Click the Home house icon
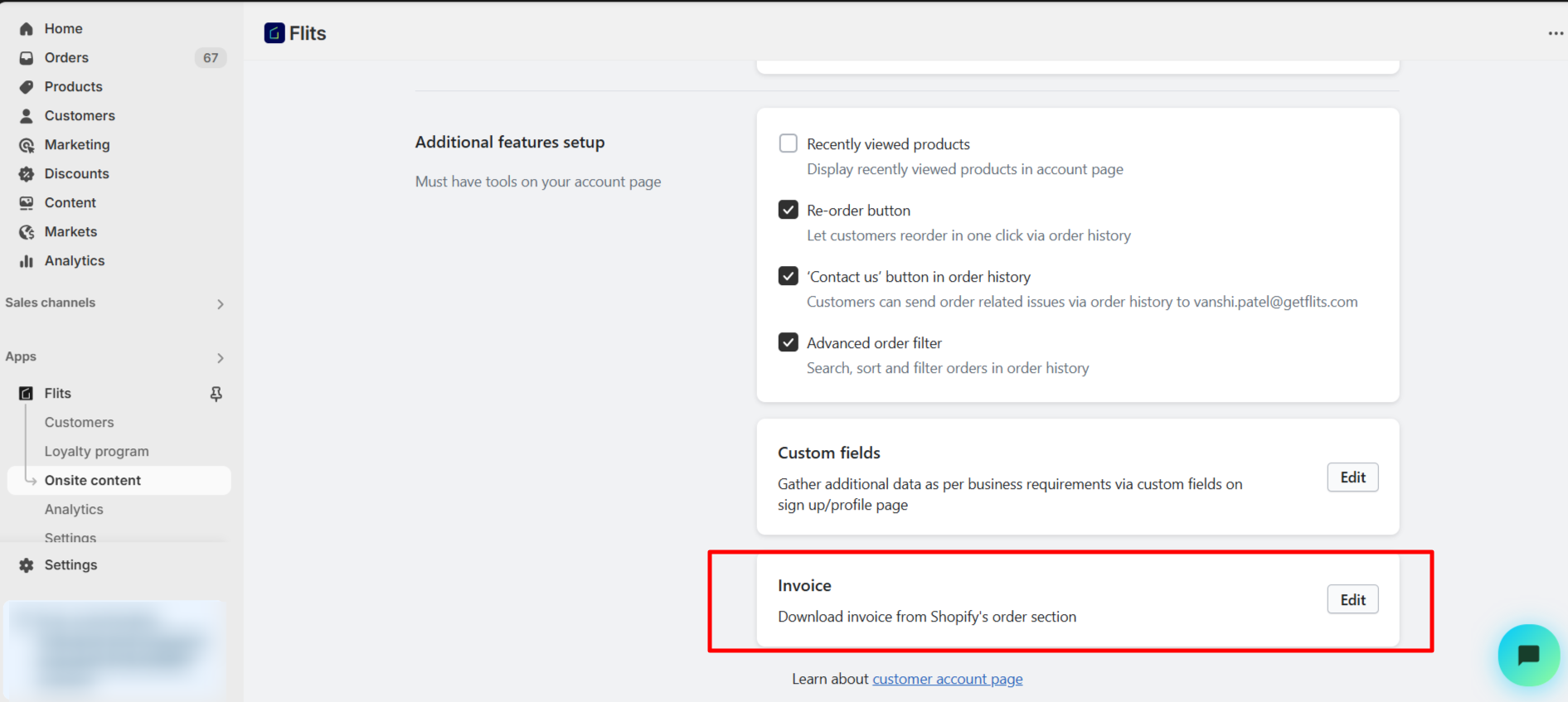The height and width of the screenshot is (702, 1568). (x=27, y=29)
